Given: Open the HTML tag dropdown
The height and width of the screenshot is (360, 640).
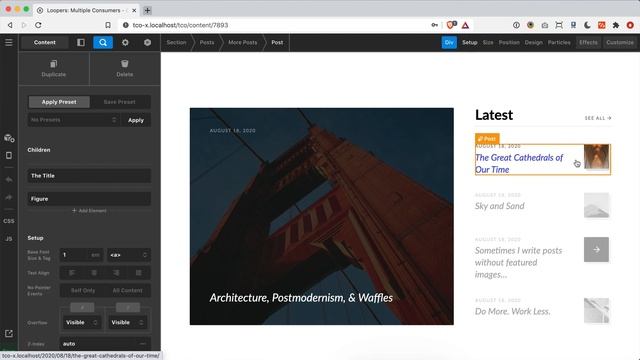Looking at the screenshot, I should (129, 255).
